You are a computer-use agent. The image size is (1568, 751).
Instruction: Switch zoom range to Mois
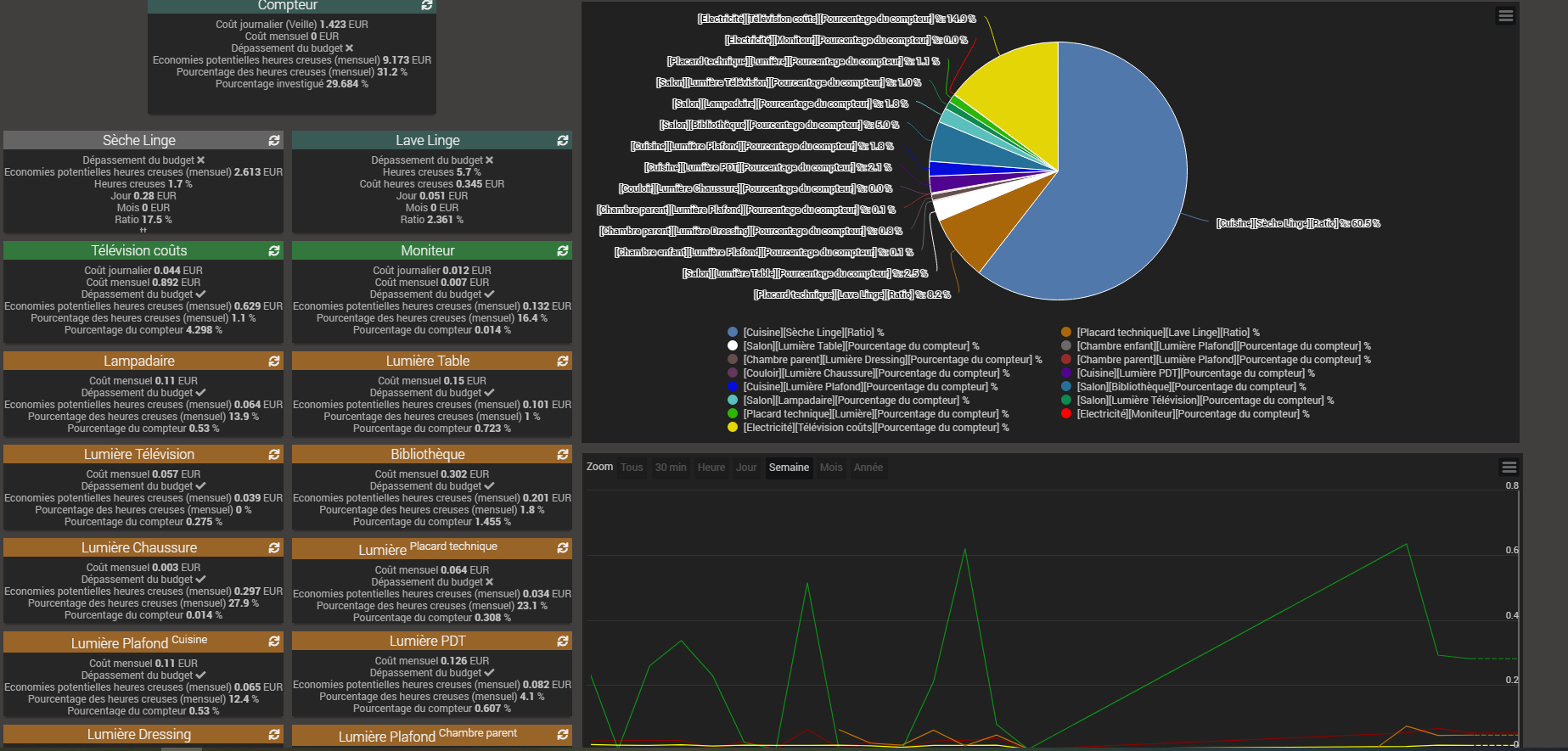tap(831, 468)
